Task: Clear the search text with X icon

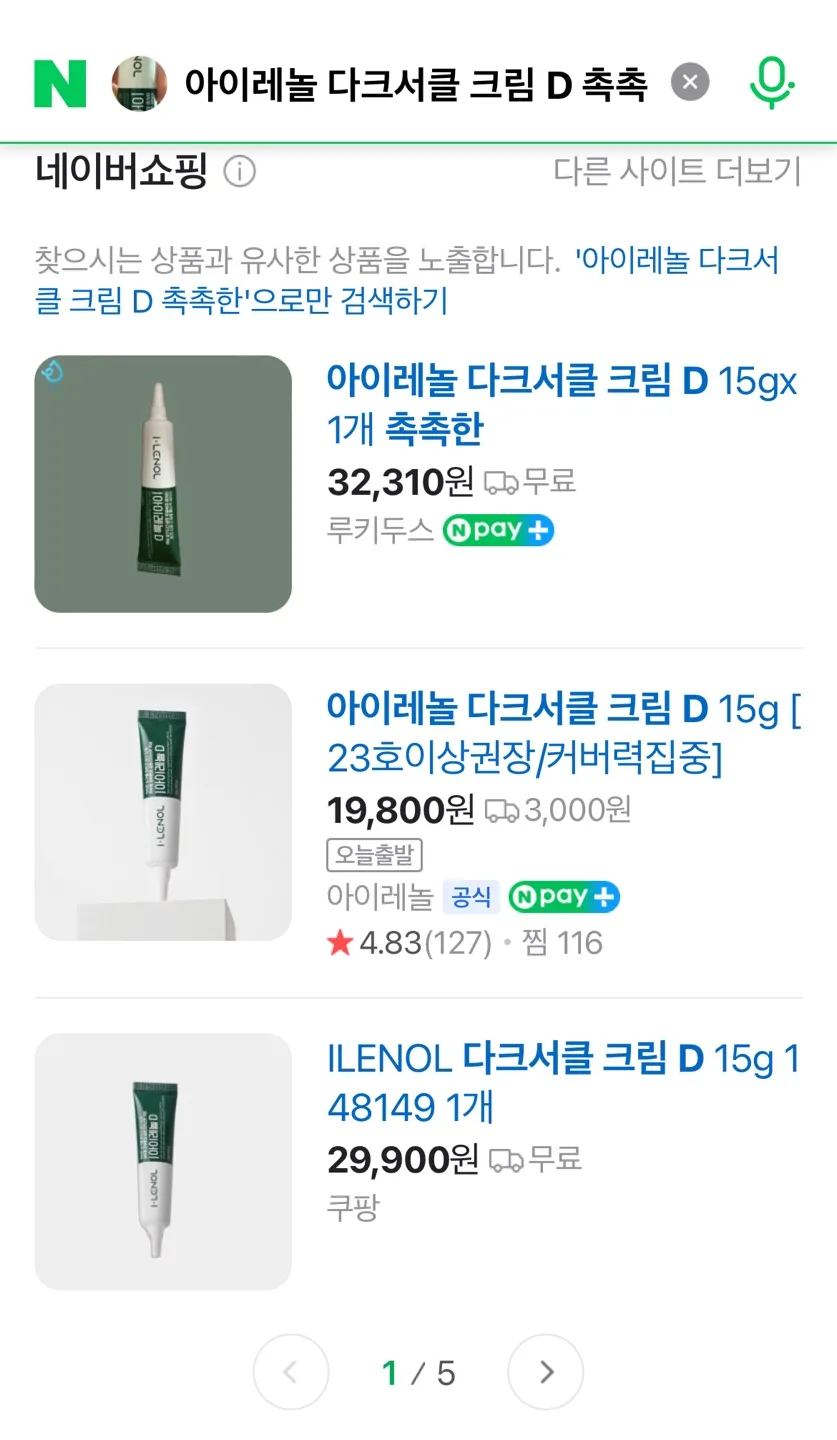Action: point(689,82)
